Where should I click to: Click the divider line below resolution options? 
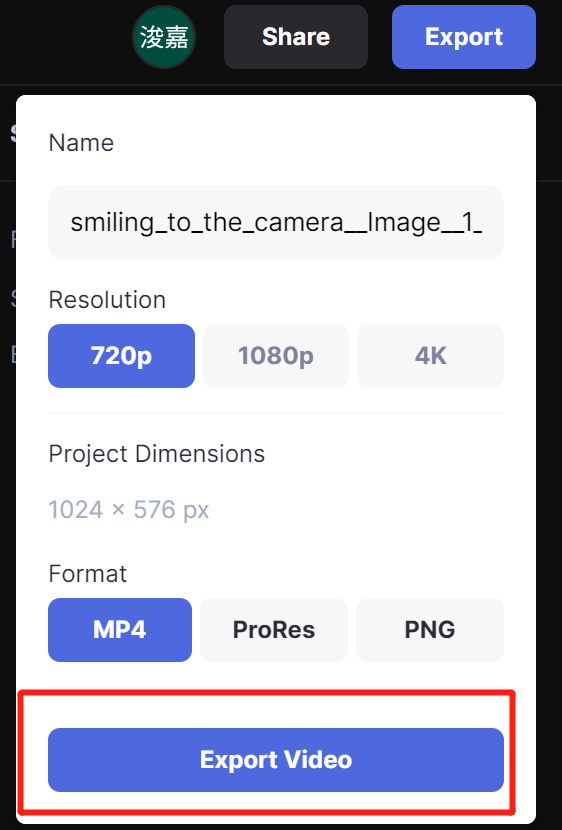click(x=276, y=413)
